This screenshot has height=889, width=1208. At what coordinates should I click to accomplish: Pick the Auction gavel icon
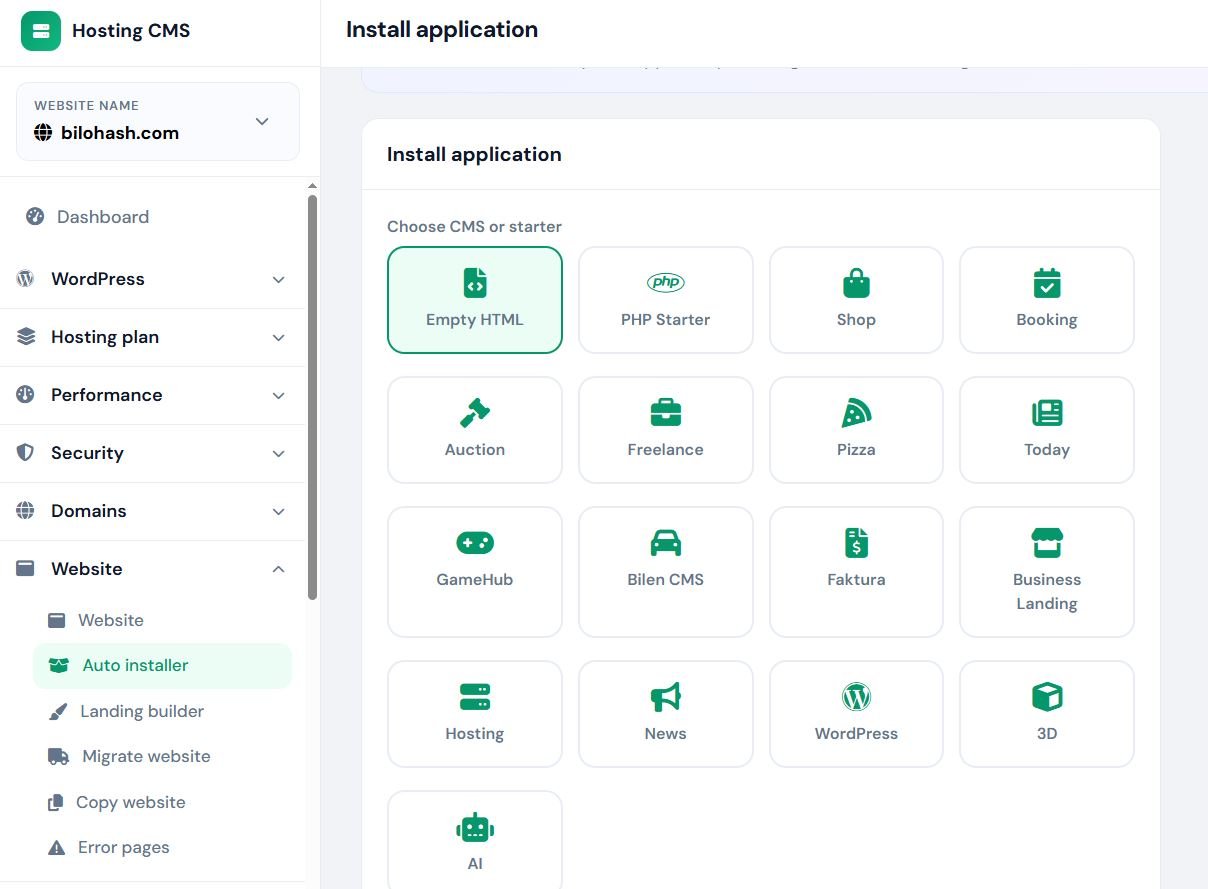pyautogui.click(x=475, y=413)
